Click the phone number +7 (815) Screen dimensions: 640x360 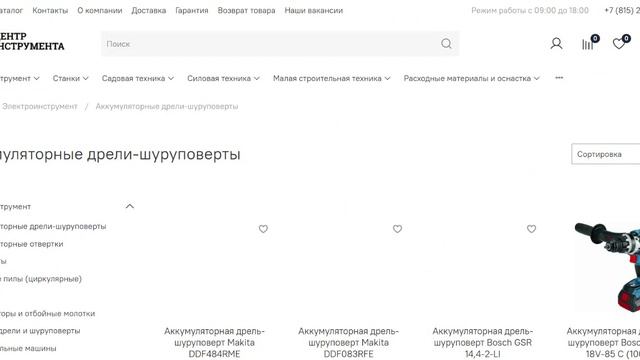click(x=622, y=11)
